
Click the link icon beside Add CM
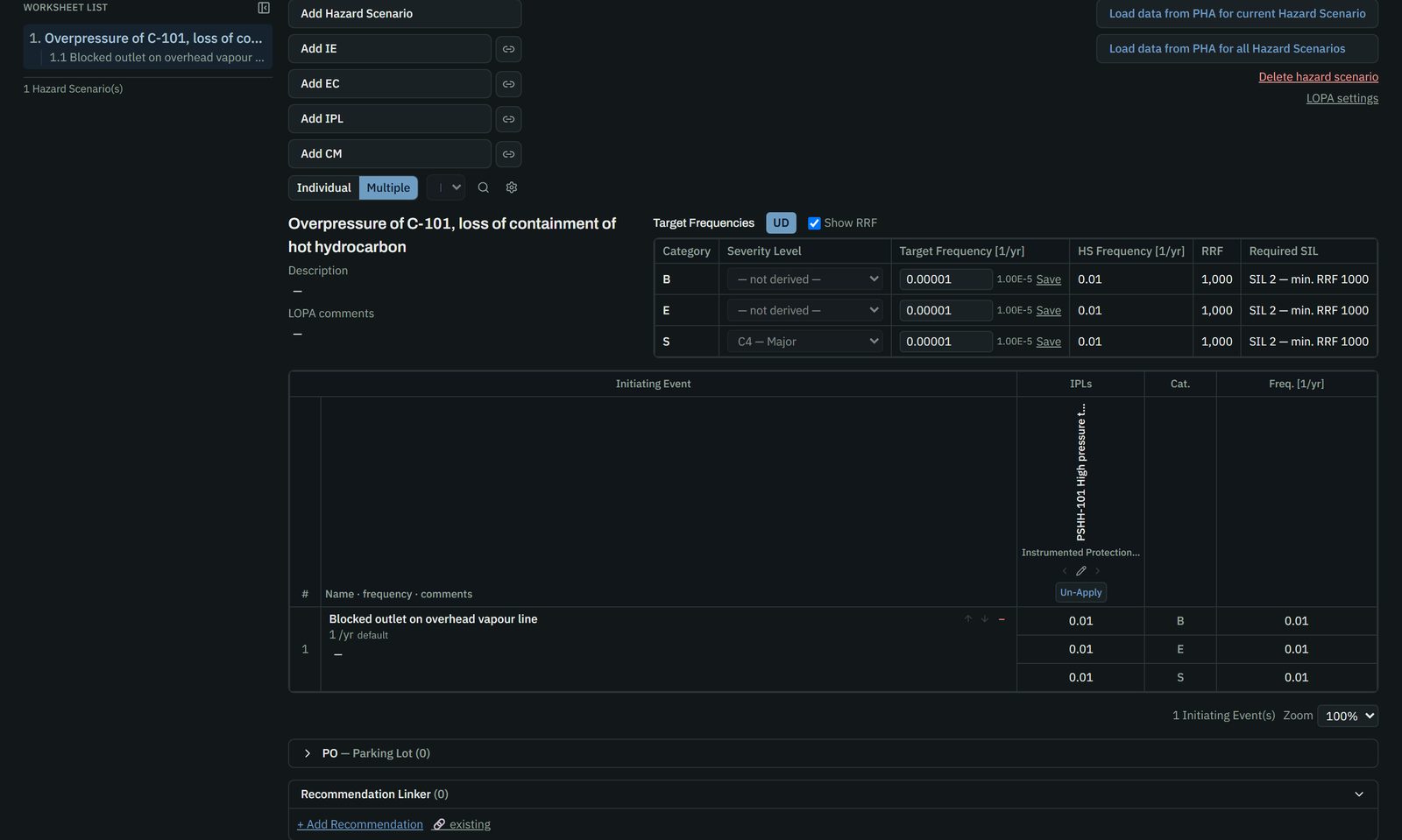click(508, 154)
